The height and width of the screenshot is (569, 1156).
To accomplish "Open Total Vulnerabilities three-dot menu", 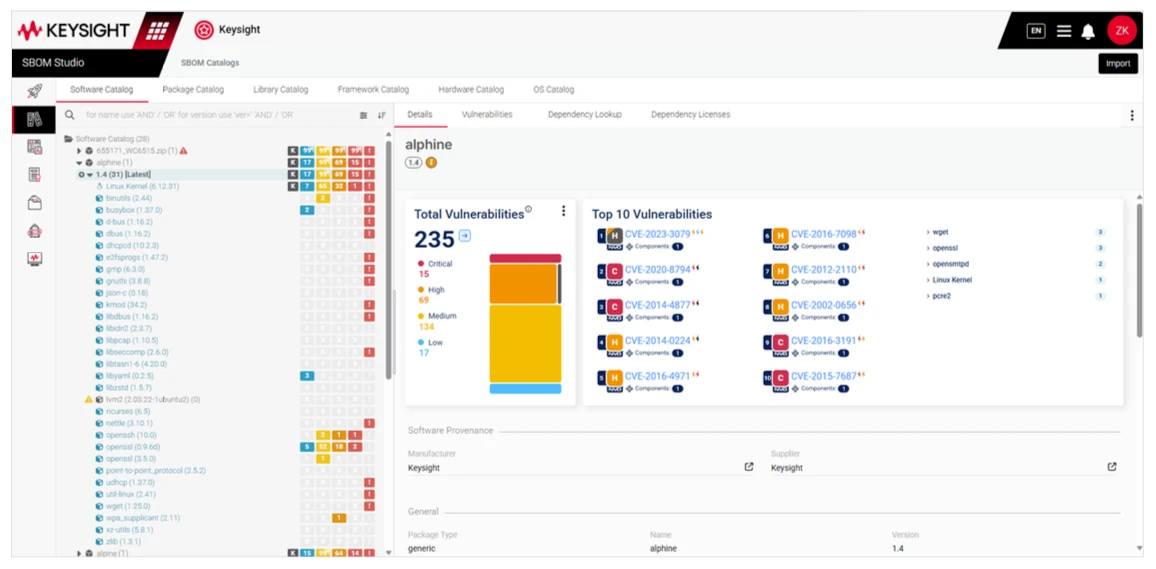I will pyautogui.click(x=563, y=211).
